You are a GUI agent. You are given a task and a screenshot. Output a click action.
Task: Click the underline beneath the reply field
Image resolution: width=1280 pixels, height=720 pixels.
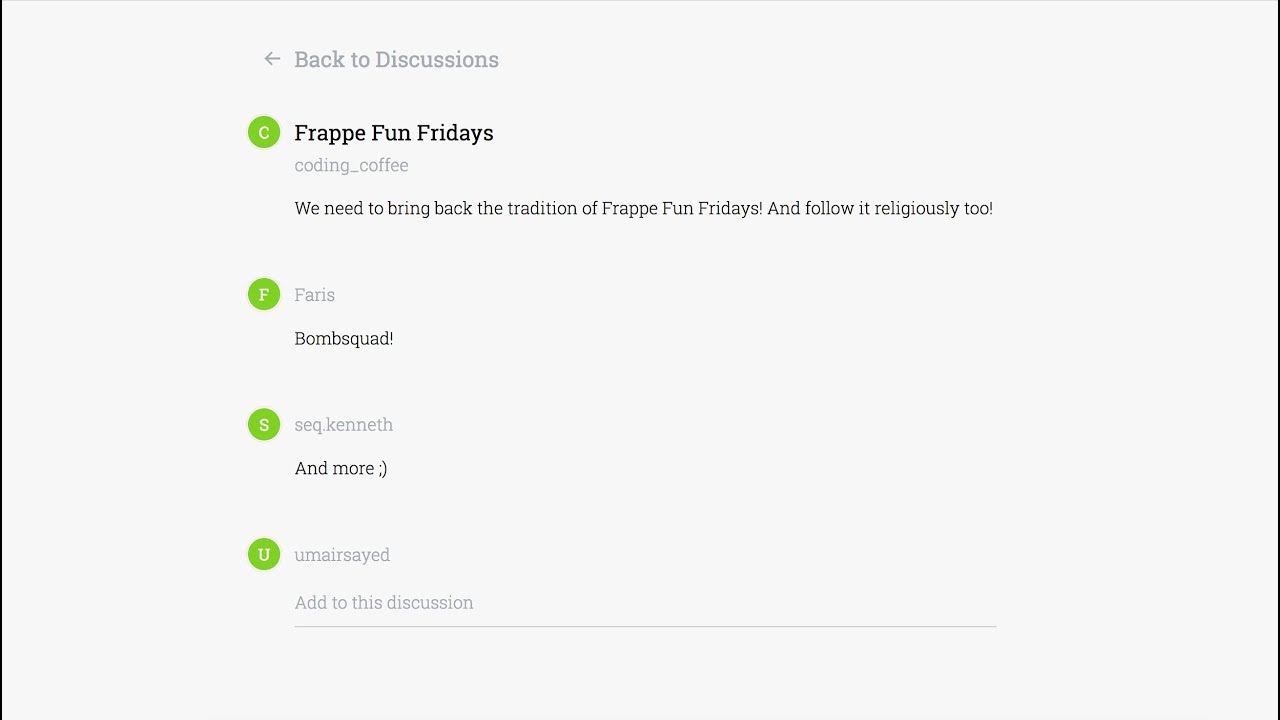pyautogui.click(x=644, y=626)
